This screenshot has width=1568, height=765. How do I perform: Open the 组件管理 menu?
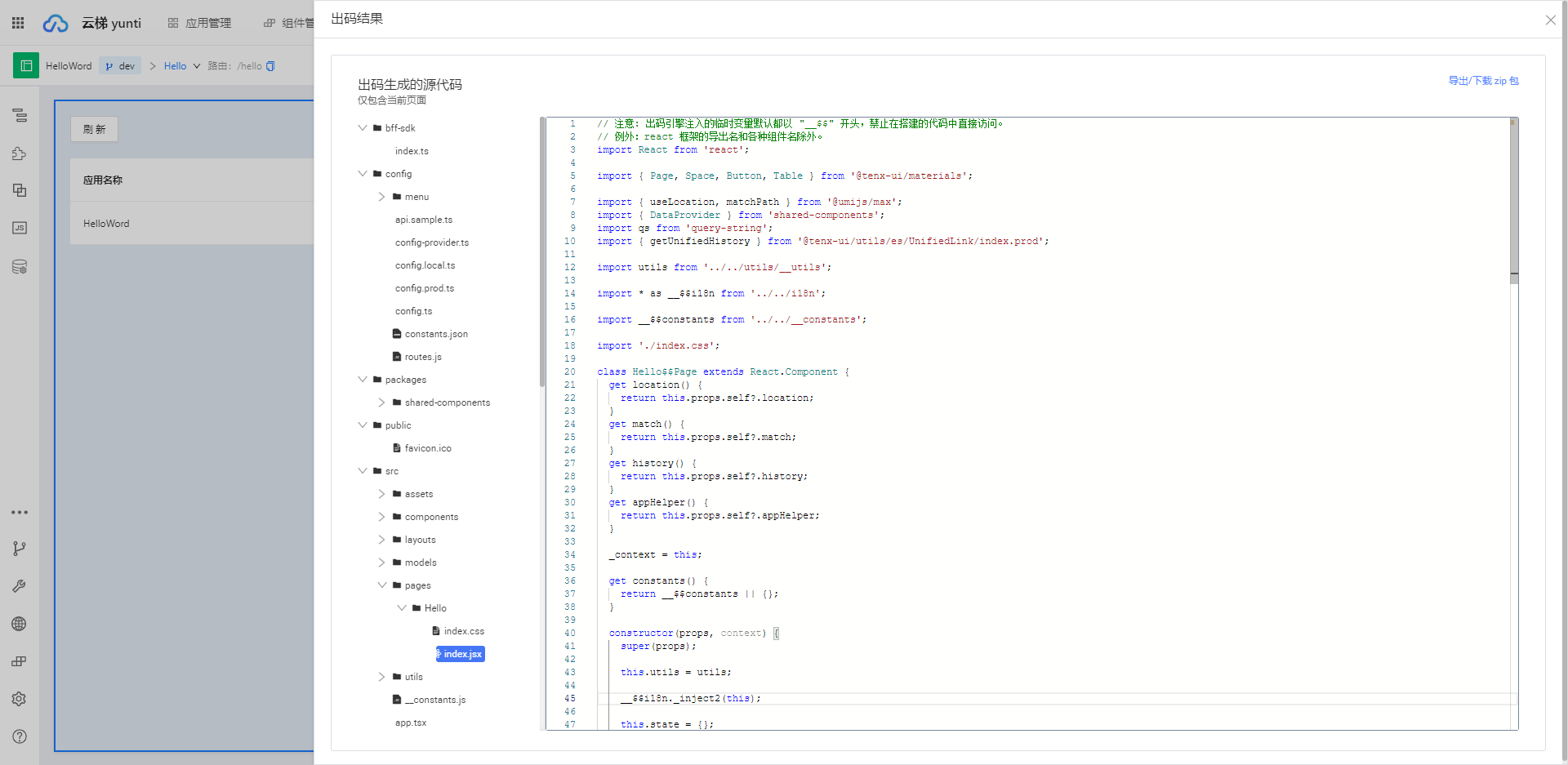[289, 23]
